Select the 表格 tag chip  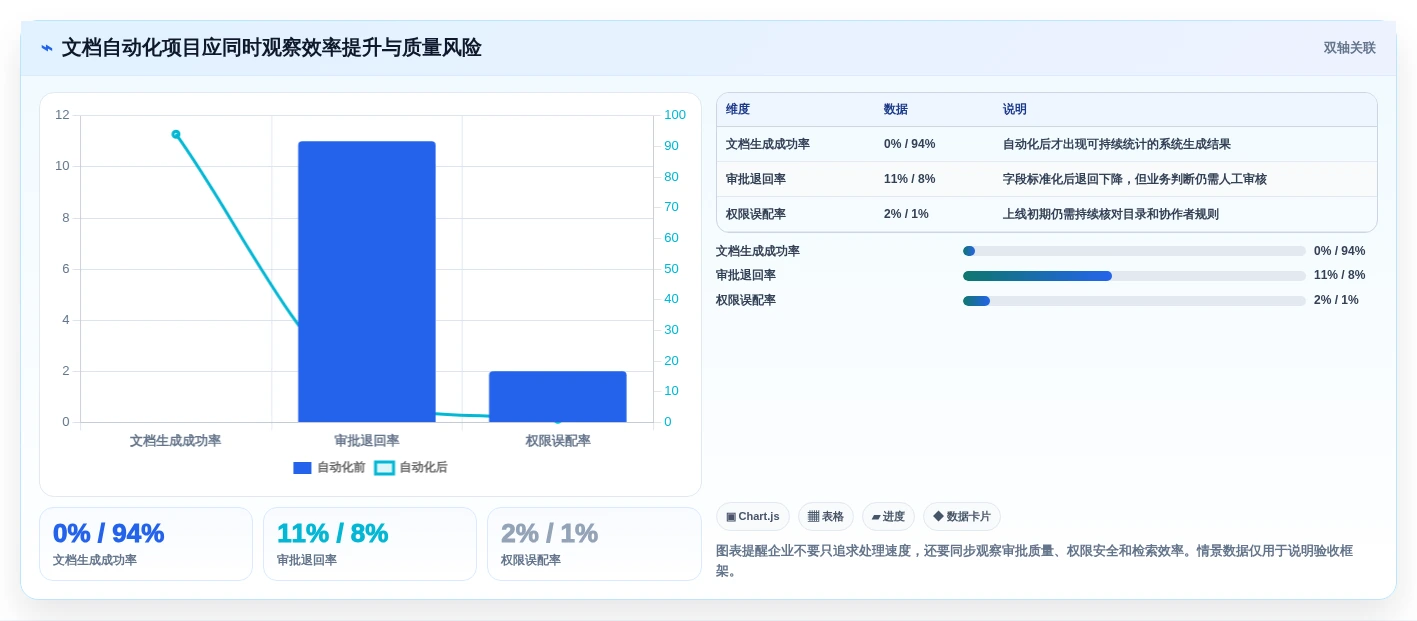click(825, 516)
